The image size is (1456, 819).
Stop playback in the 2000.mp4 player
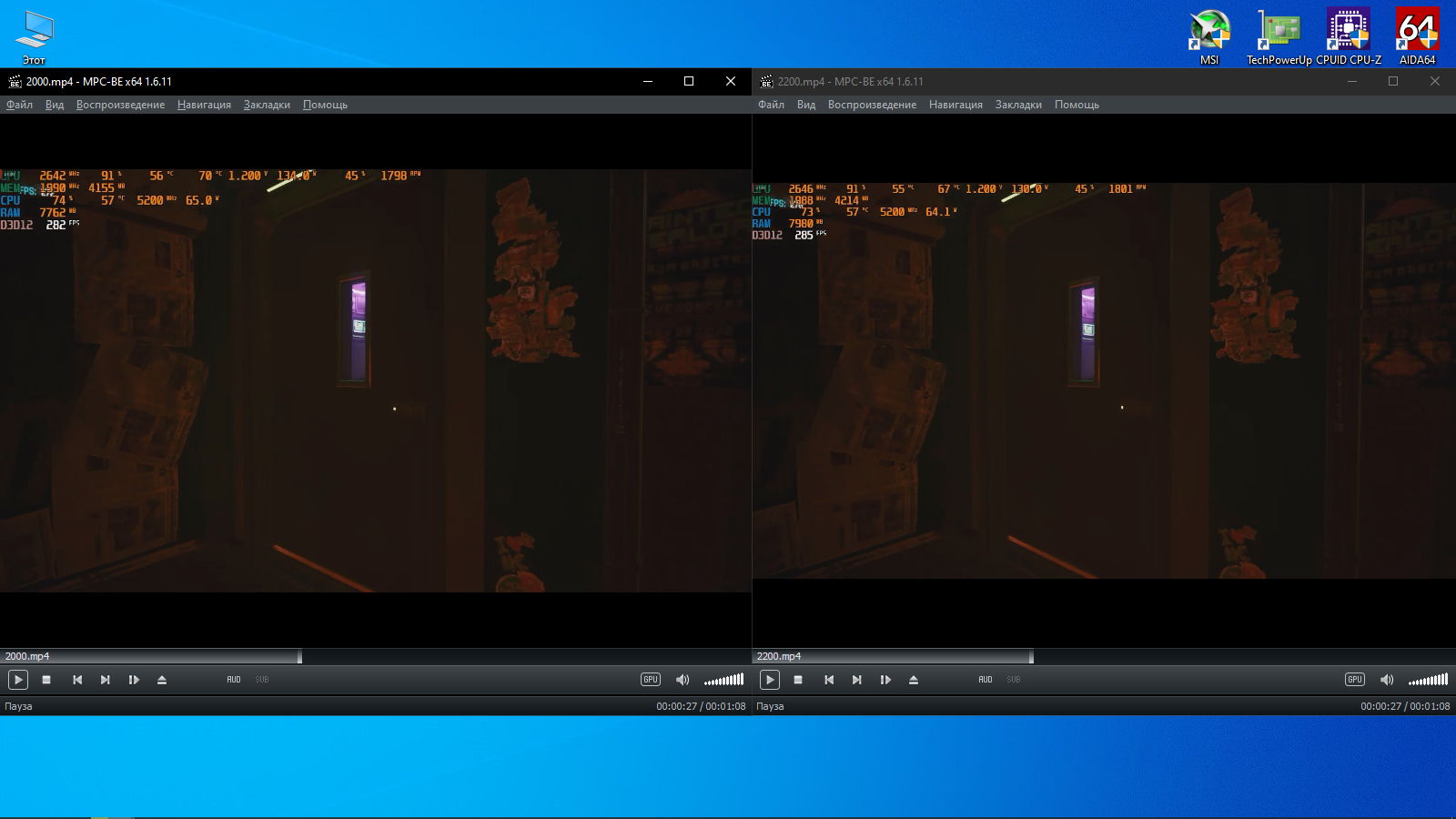pos(46,680)
